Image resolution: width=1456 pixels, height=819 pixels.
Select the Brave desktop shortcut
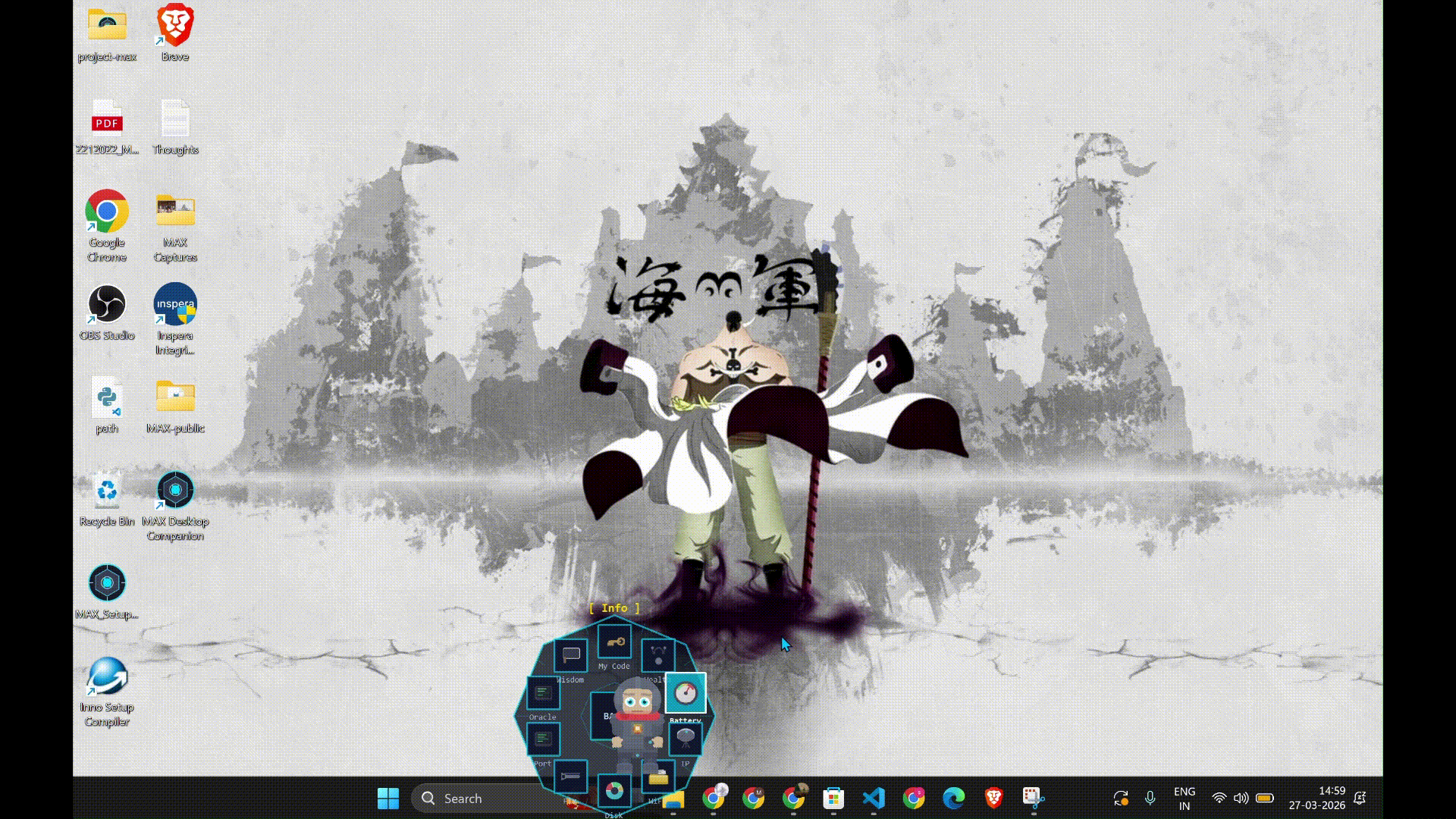pyautogui.click(x=175, y=33)
